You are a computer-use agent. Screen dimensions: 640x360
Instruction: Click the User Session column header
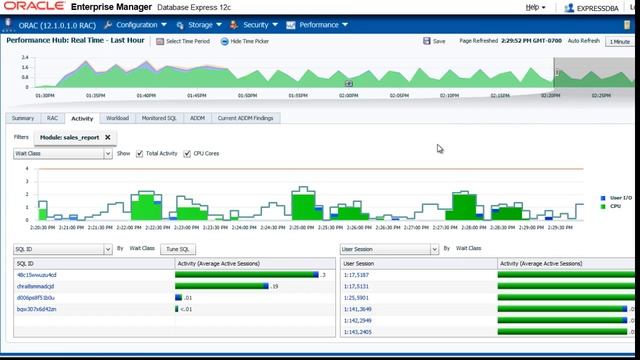419,264
